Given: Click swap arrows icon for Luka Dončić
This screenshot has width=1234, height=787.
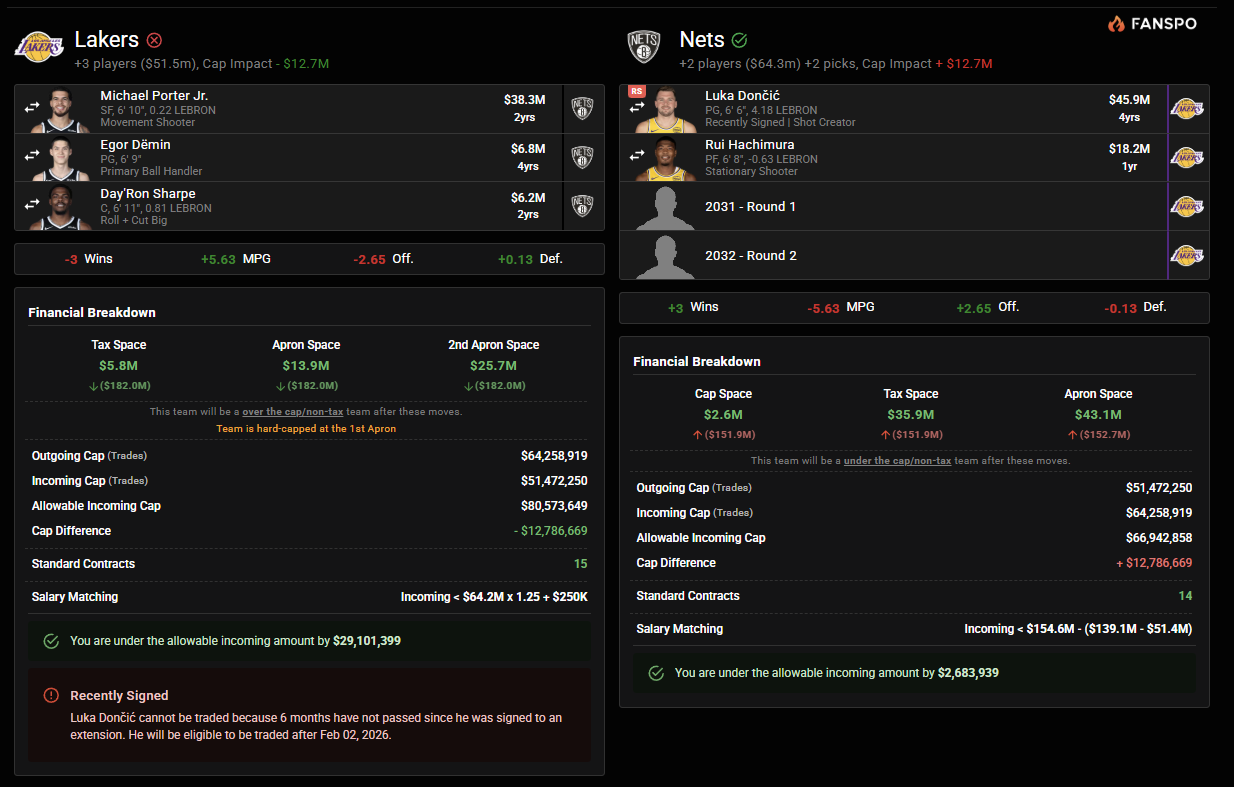Looking at the screenshot, I should click(x=636, y=106).
